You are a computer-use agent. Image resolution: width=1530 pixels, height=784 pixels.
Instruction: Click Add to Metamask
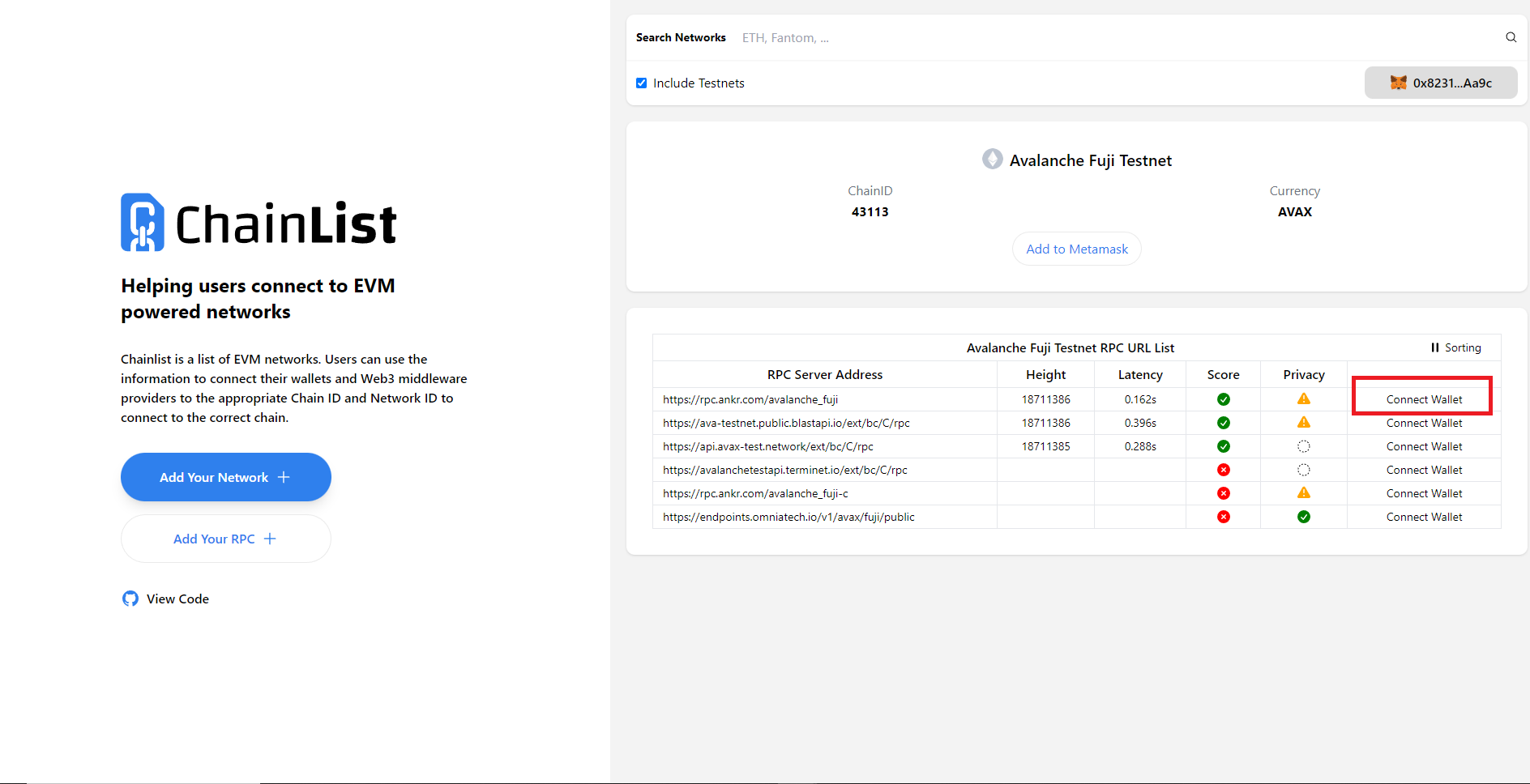1076,249
